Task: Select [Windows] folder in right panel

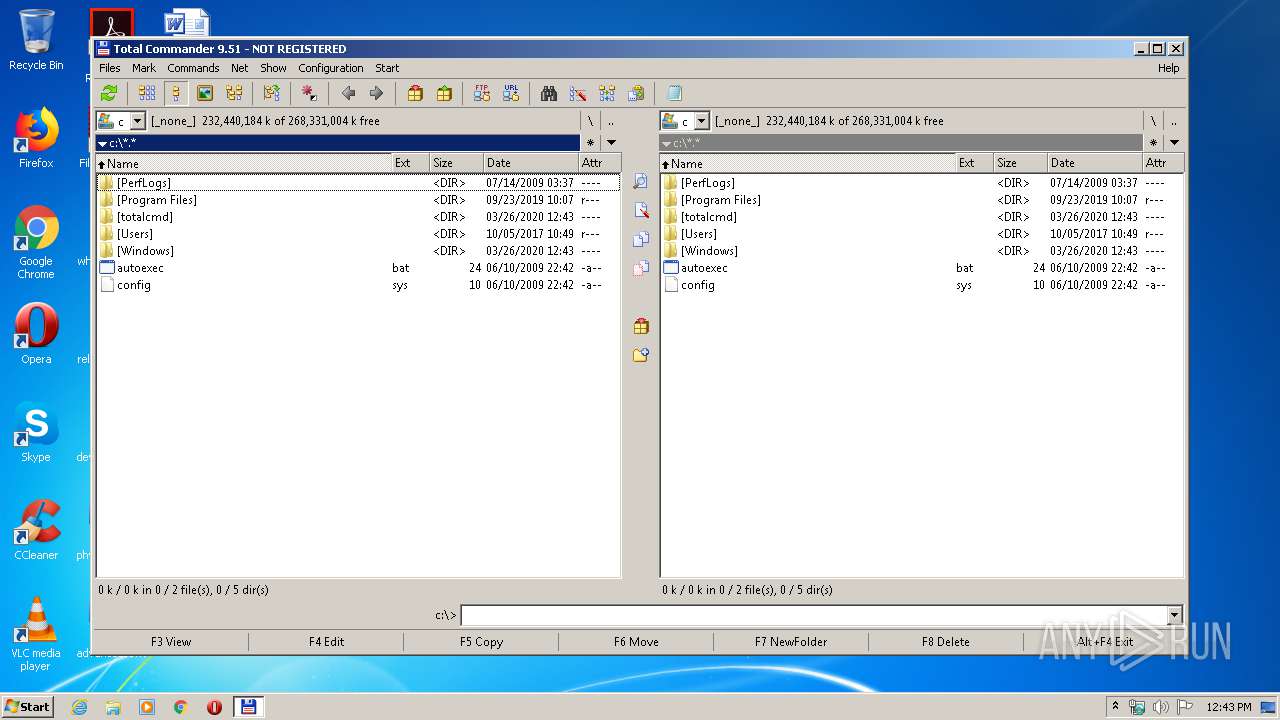Action: 921,251
